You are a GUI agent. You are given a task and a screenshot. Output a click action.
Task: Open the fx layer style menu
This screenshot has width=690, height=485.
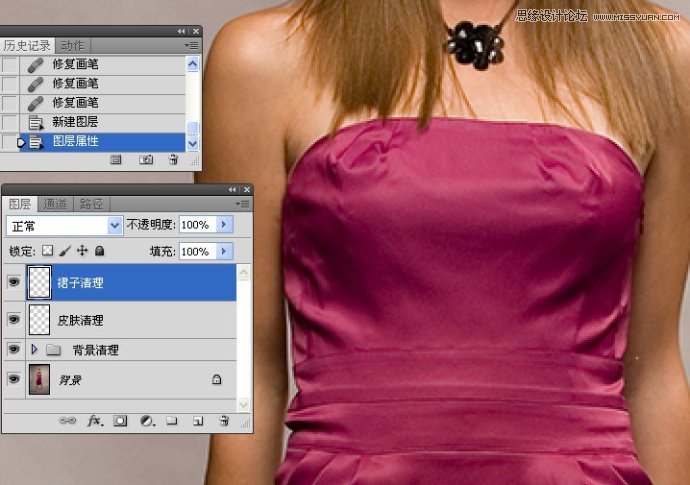pyautogui.click(x=95, y=421)
